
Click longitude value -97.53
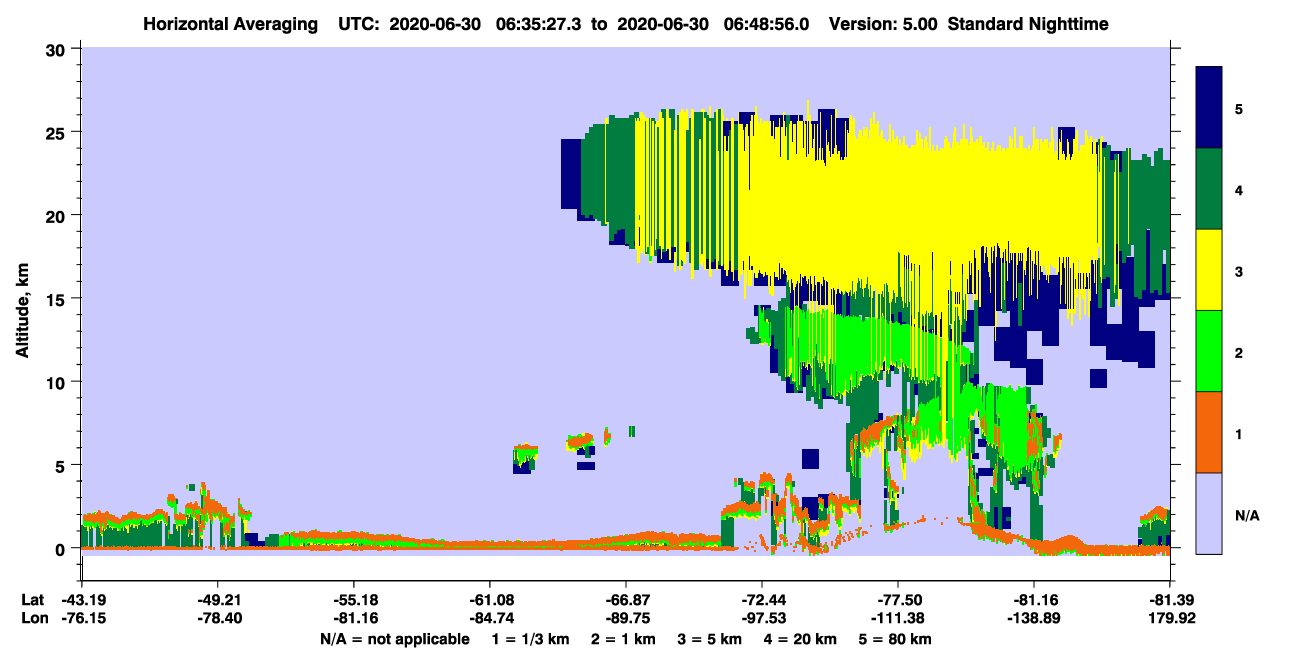coord(762,619)
